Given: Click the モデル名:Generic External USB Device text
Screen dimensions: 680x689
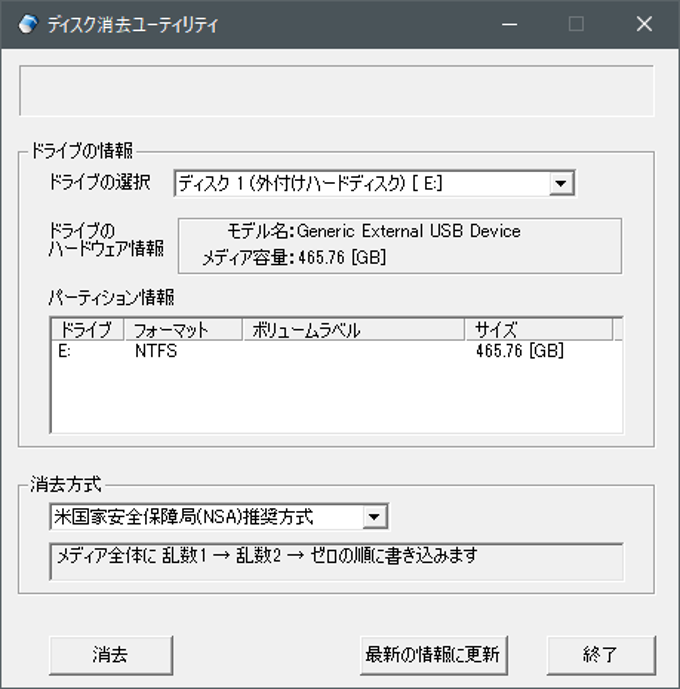Looking at the screenshot, I should [374, 231].
